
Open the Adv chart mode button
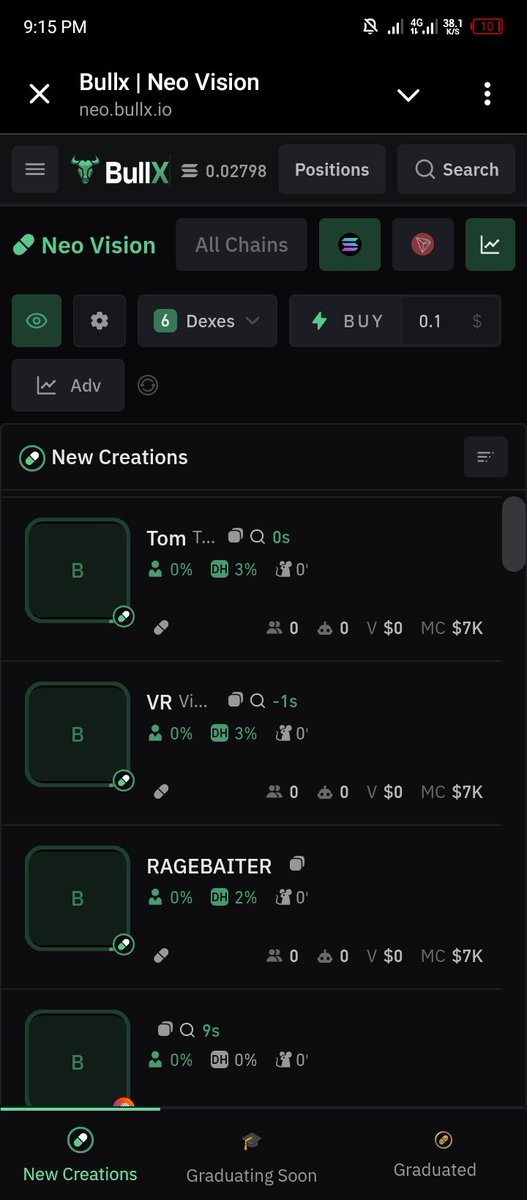click(x=68, y=385)
